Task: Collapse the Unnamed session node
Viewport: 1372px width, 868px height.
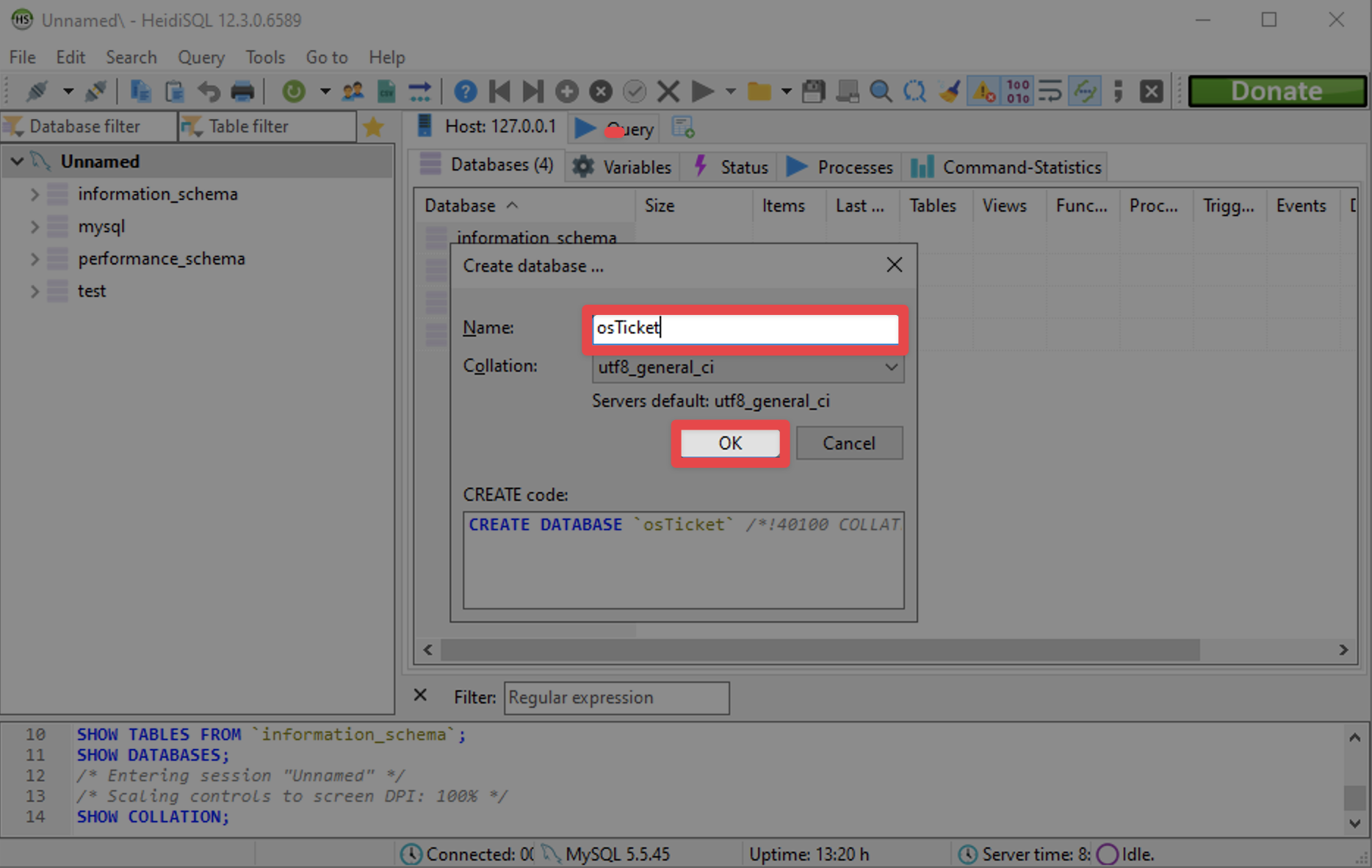Action: 17,162
